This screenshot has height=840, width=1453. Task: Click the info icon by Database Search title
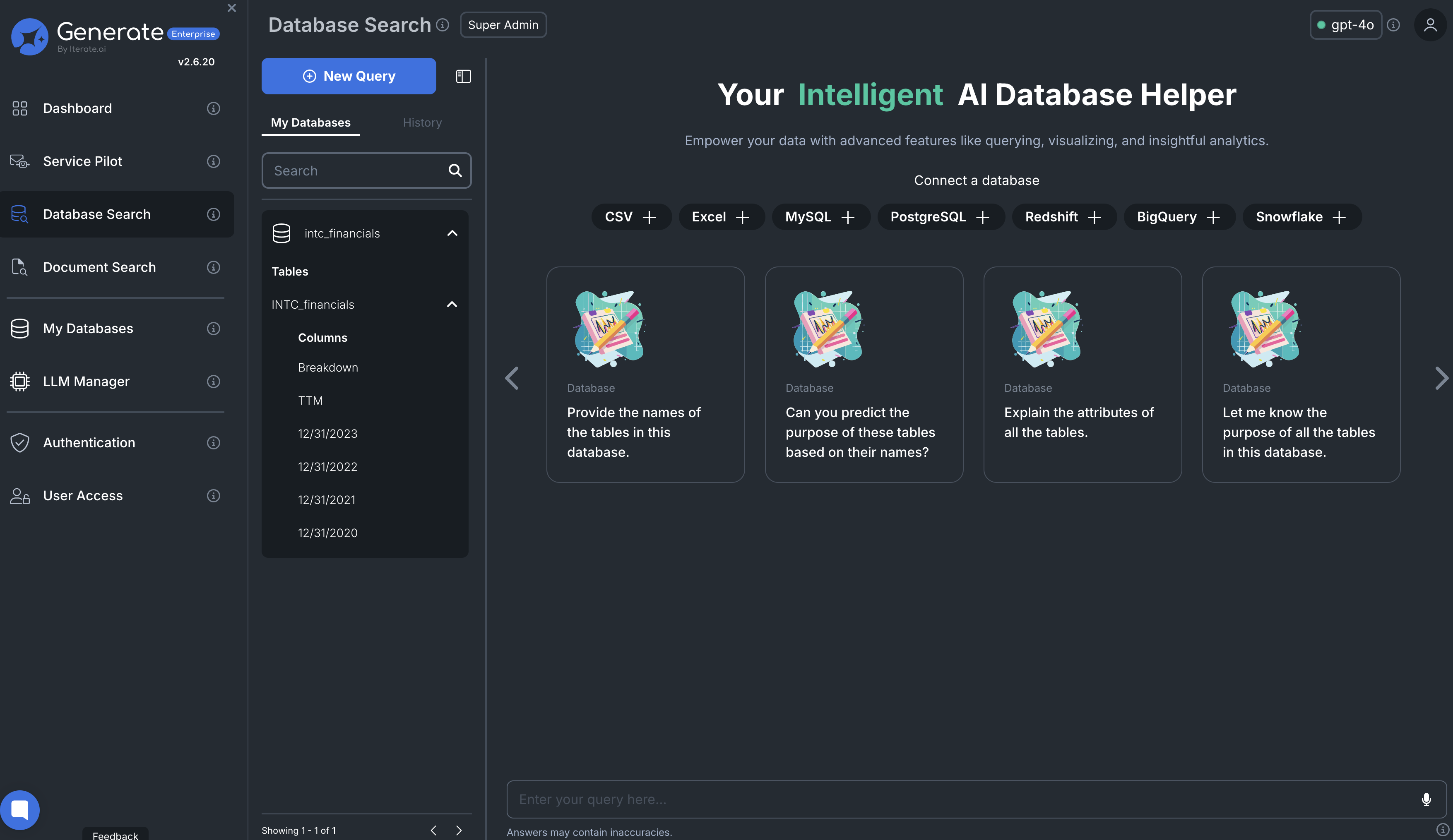click(x=442, y=25)
